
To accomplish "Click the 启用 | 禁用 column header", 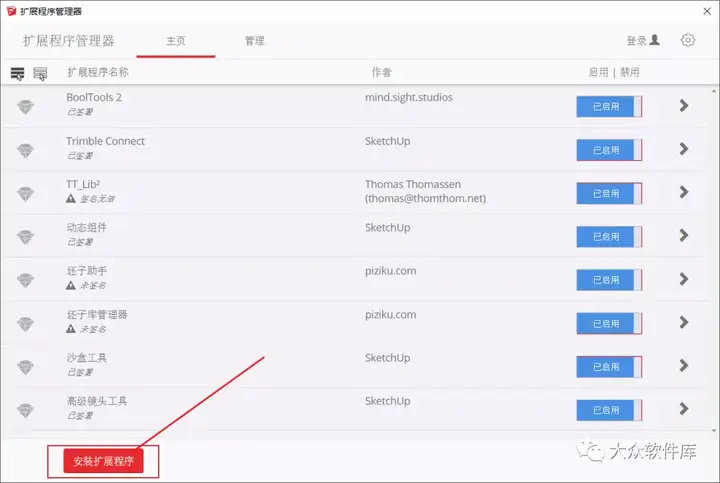I will pos(614,72).
